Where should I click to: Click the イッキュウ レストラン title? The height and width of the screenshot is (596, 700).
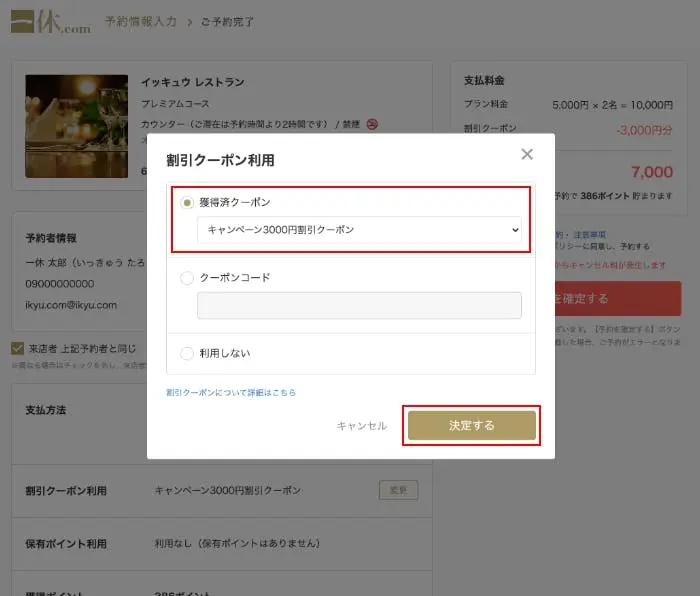click(192, 82)
